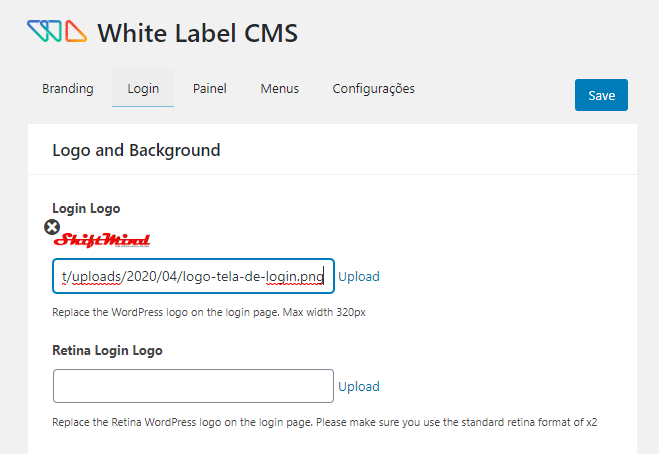Click Upload next to Login Logo field
The width and height of the screenshot is (659, 454).
tap(359, 276)
